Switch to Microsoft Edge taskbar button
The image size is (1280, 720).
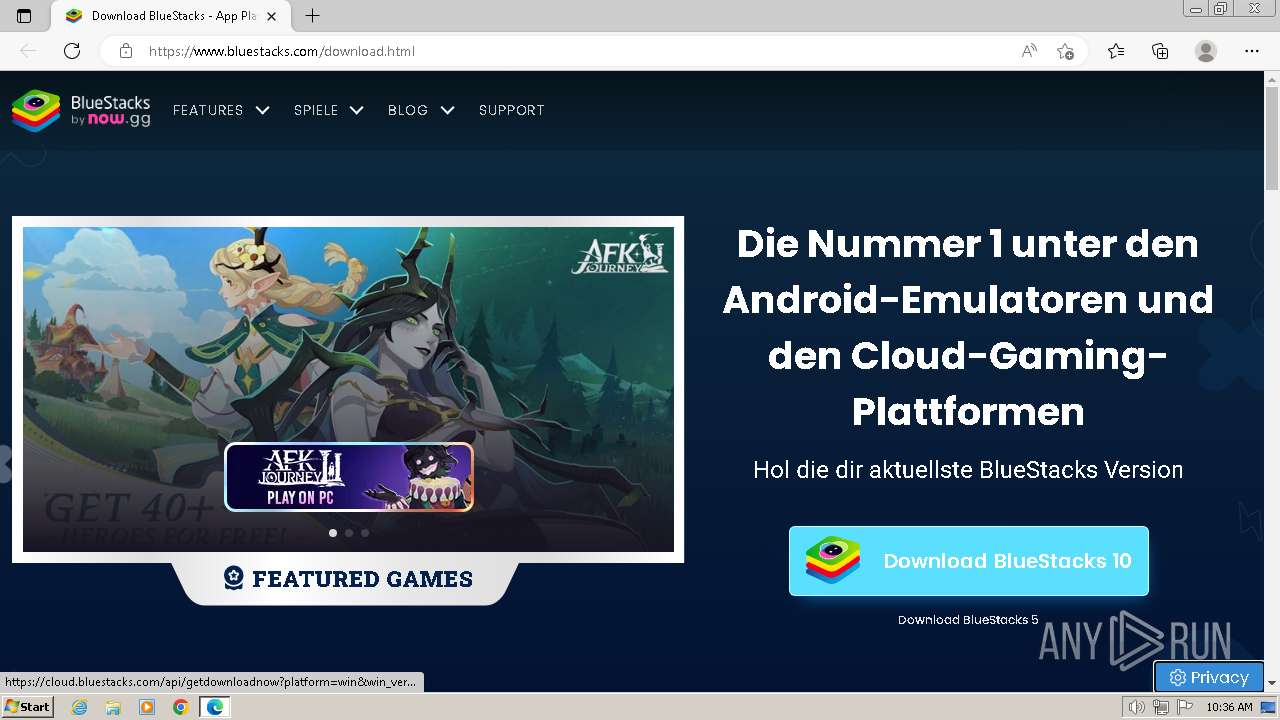215,707
